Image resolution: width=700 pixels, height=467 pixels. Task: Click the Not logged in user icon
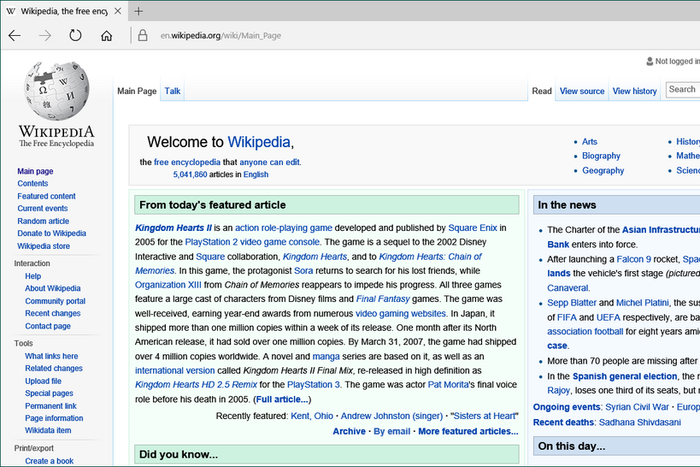tap(650, 61)
